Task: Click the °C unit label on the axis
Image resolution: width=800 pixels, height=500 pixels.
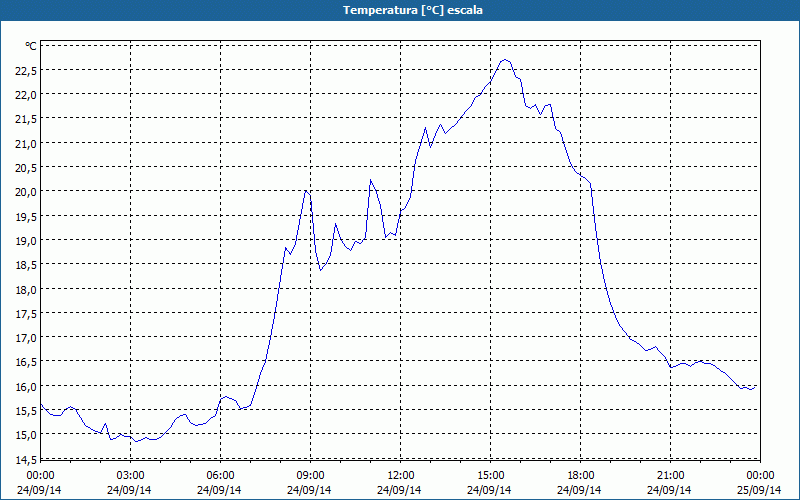Action: pyautogui.click(x=31, y=46)
